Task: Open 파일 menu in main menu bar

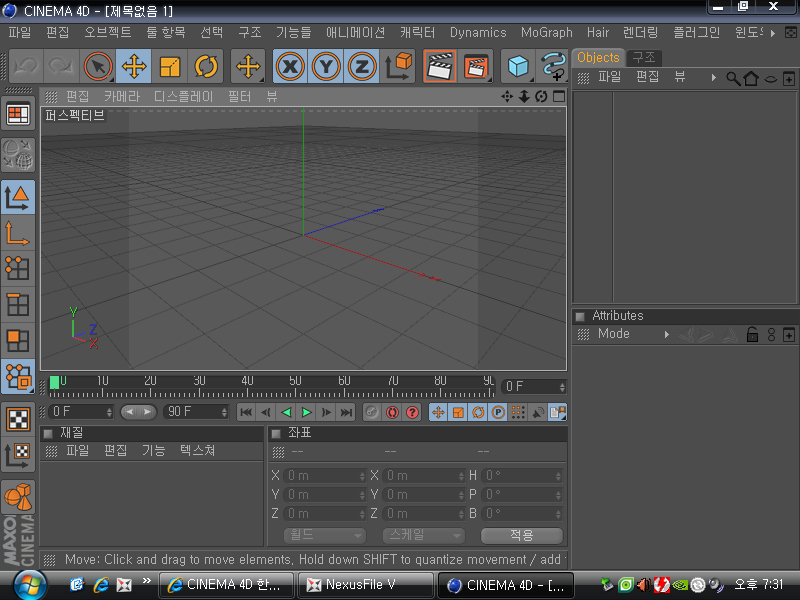Action: point(19,33)
